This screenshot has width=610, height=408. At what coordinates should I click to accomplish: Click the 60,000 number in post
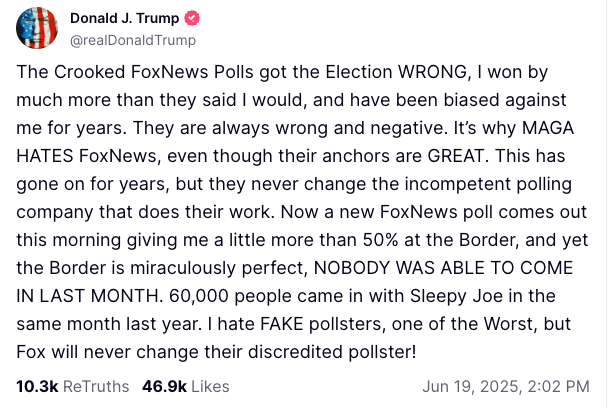point(199,296)
